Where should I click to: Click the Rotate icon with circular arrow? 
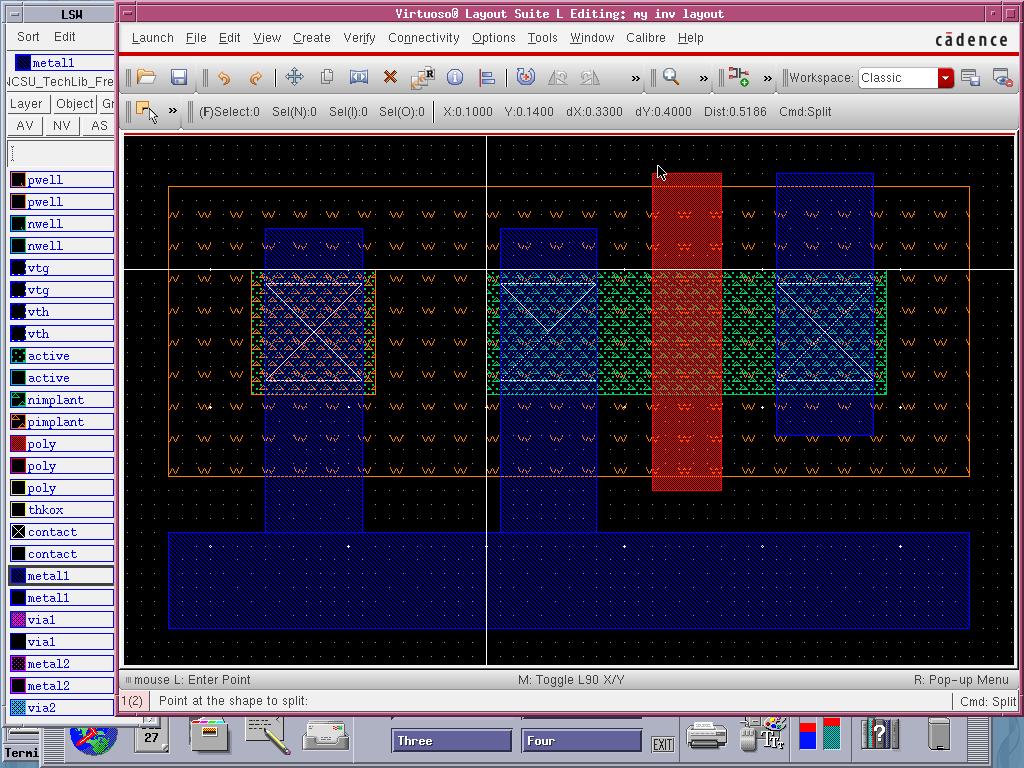coord(526,78)
